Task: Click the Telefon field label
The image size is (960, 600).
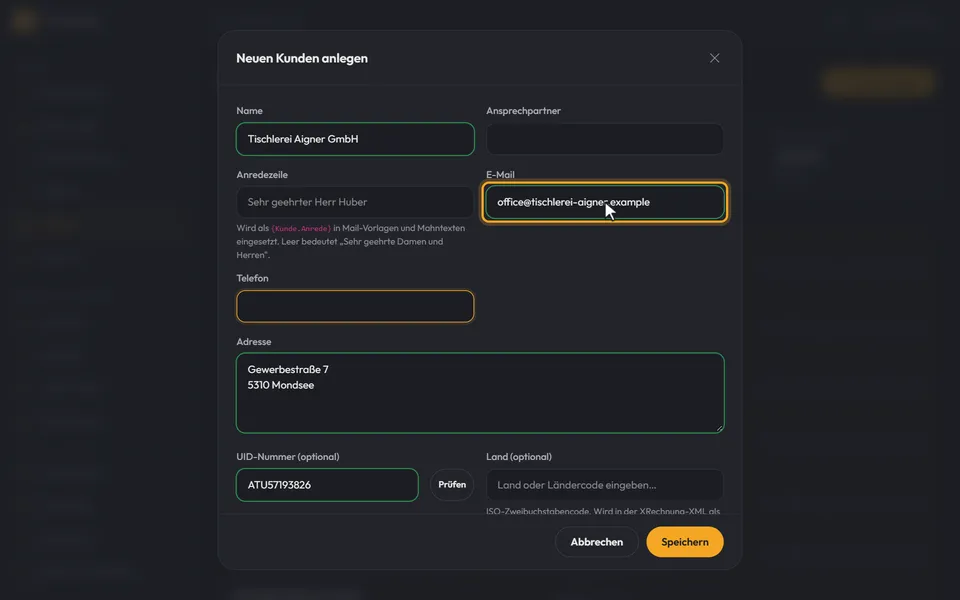Action: pos(252,278)
